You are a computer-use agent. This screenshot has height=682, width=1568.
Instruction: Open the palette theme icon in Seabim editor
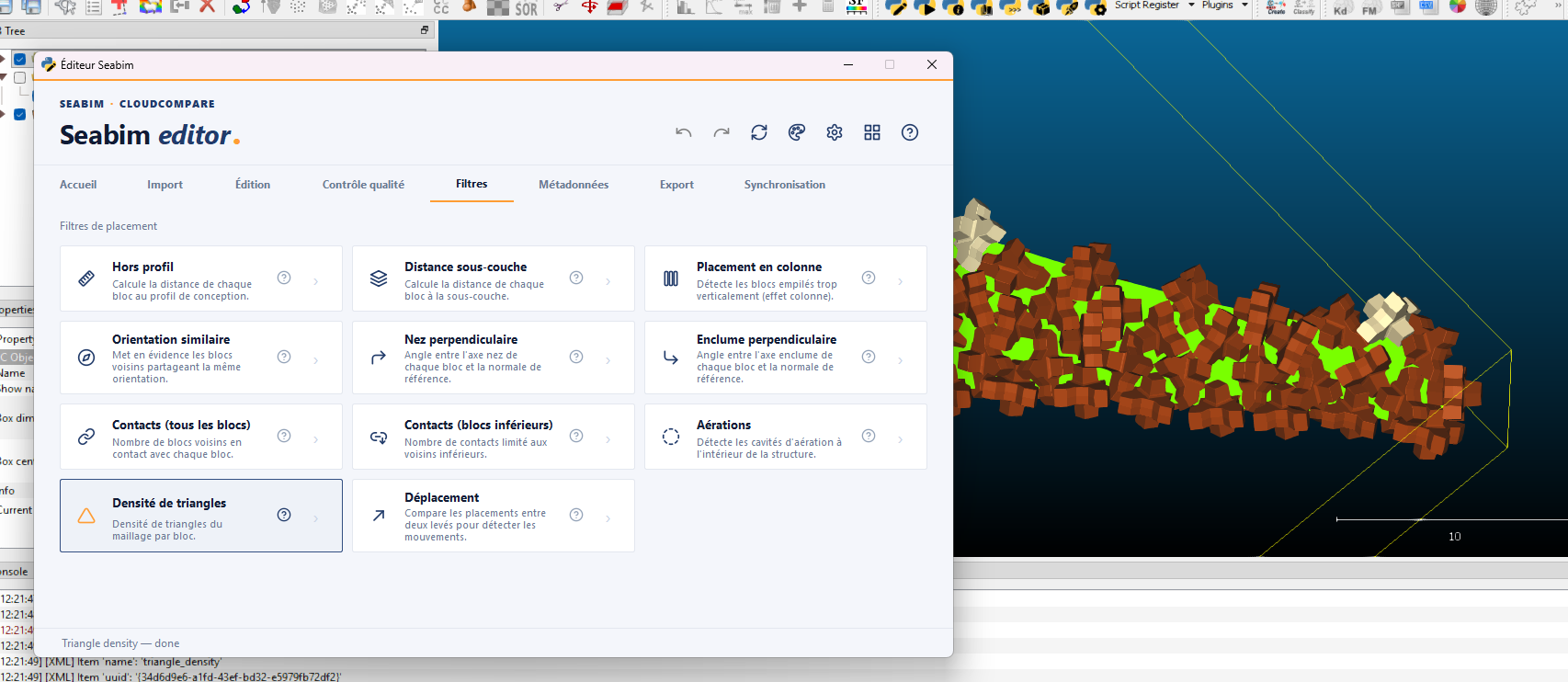click(x=797, y=132)
